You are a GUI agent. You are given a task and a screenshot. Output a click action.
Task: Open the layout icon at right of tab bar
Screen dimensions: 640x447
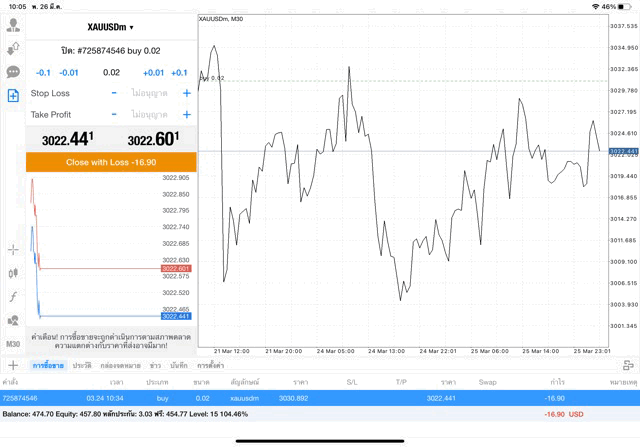(627, 366)
